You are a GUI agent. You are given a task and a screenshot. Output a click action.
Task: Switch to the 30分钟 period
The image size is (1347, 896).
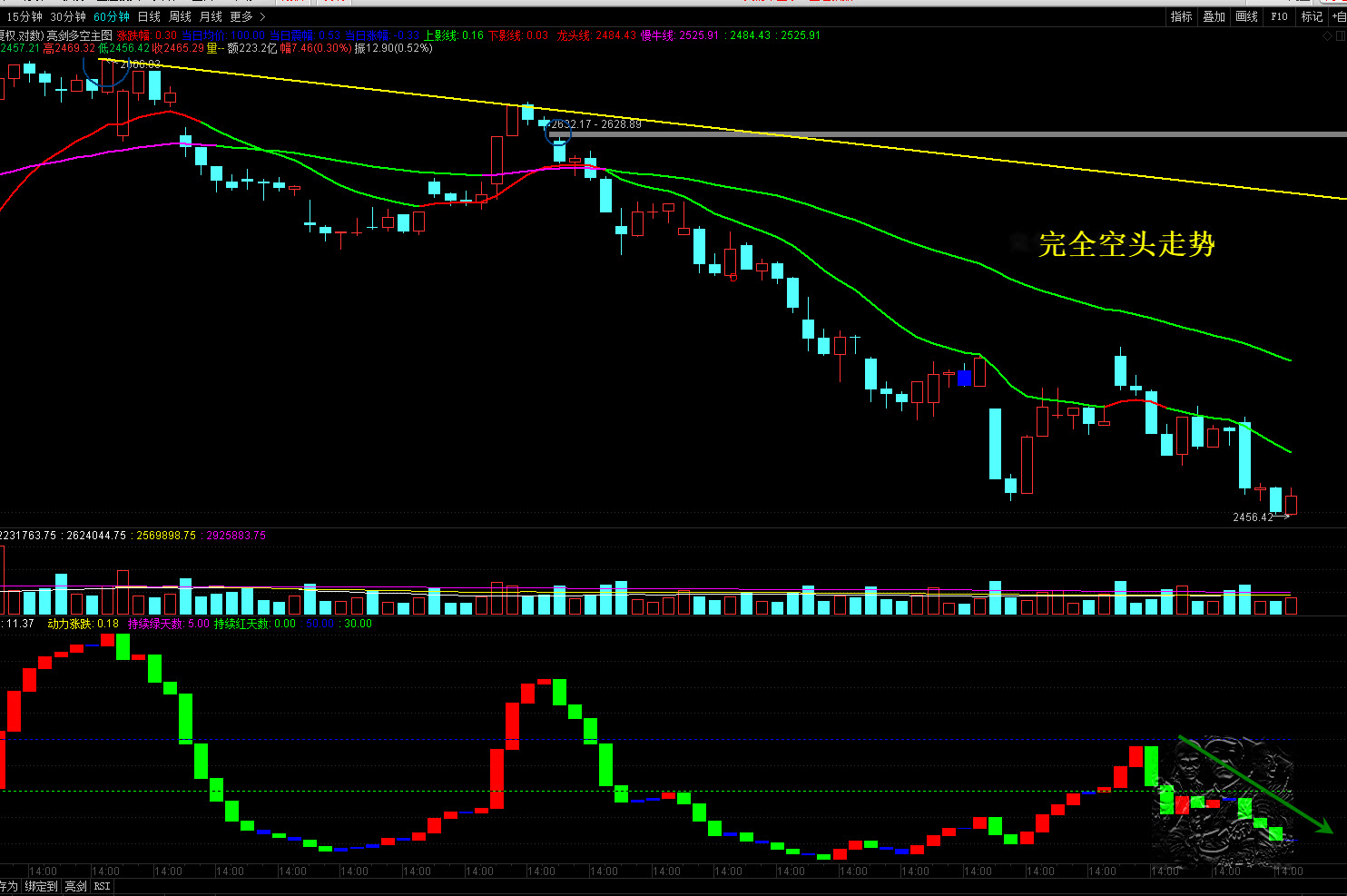[67, 16]
